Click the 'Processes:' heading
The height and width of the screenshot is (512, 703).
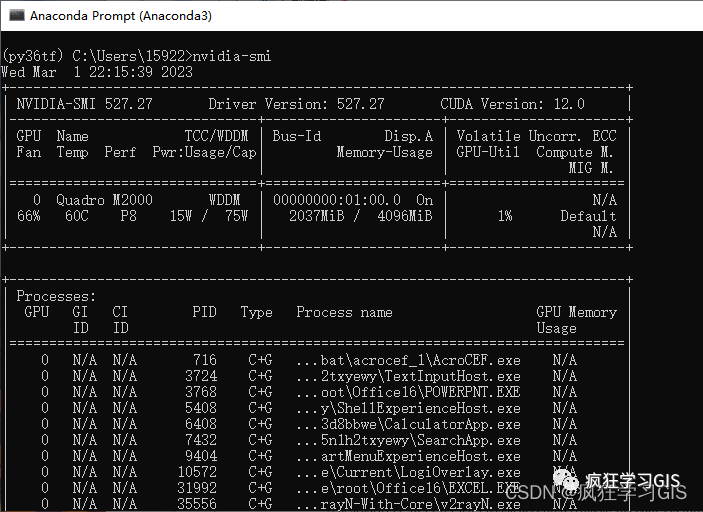click(x=56, y=296)
